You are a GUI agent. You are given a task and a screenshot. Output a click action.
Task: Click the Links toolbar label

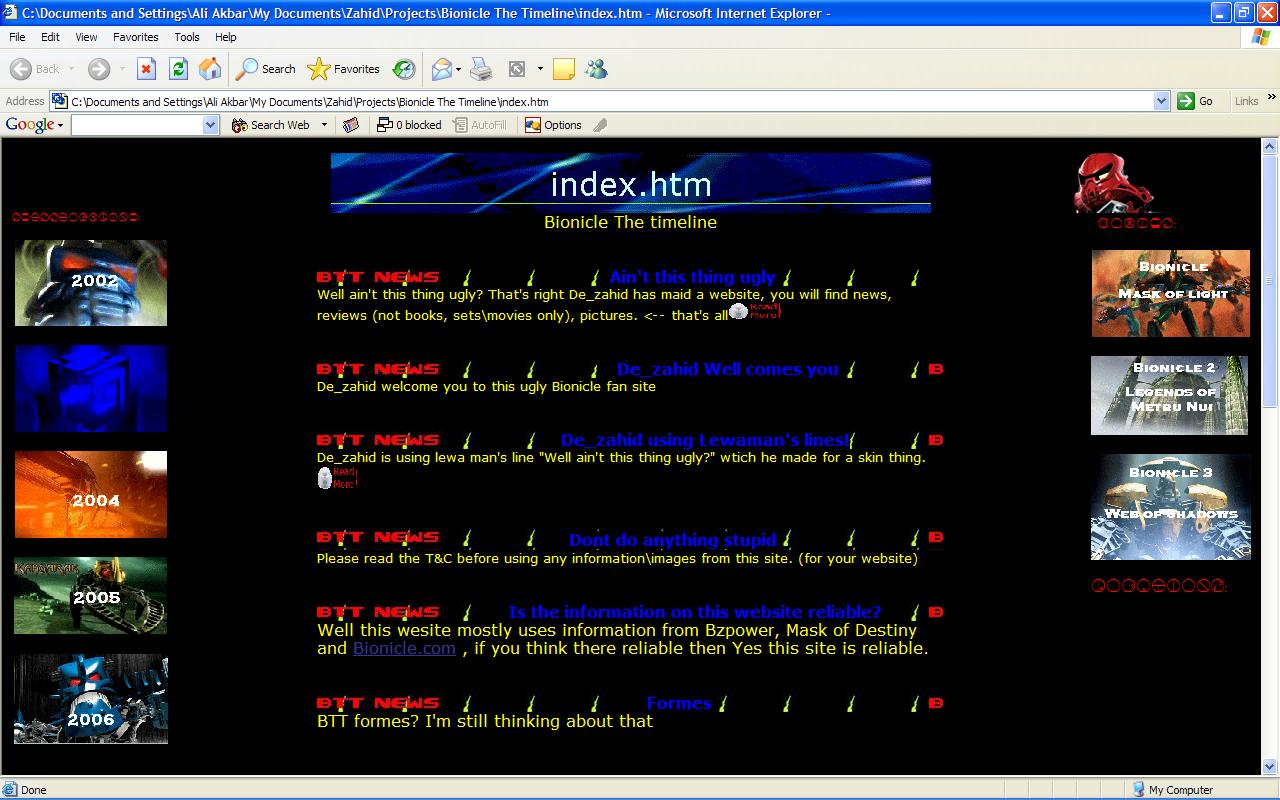point(1246,101)
